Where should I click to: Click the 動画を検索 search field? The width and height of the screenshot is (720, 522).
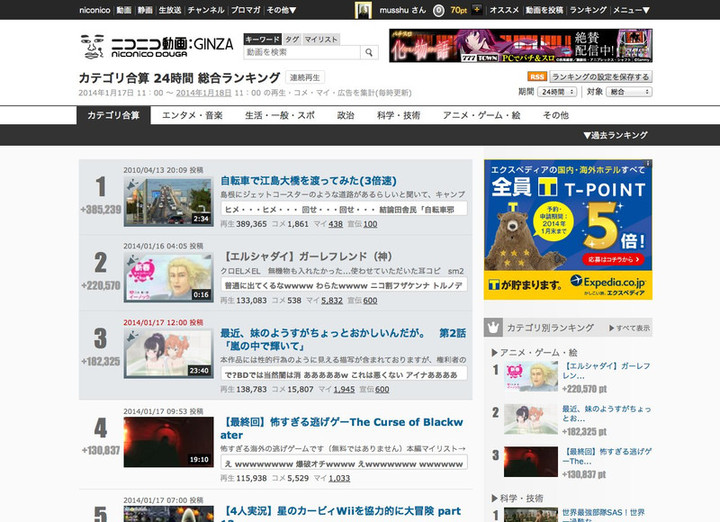pyautogui.click(x=302, y=52)
